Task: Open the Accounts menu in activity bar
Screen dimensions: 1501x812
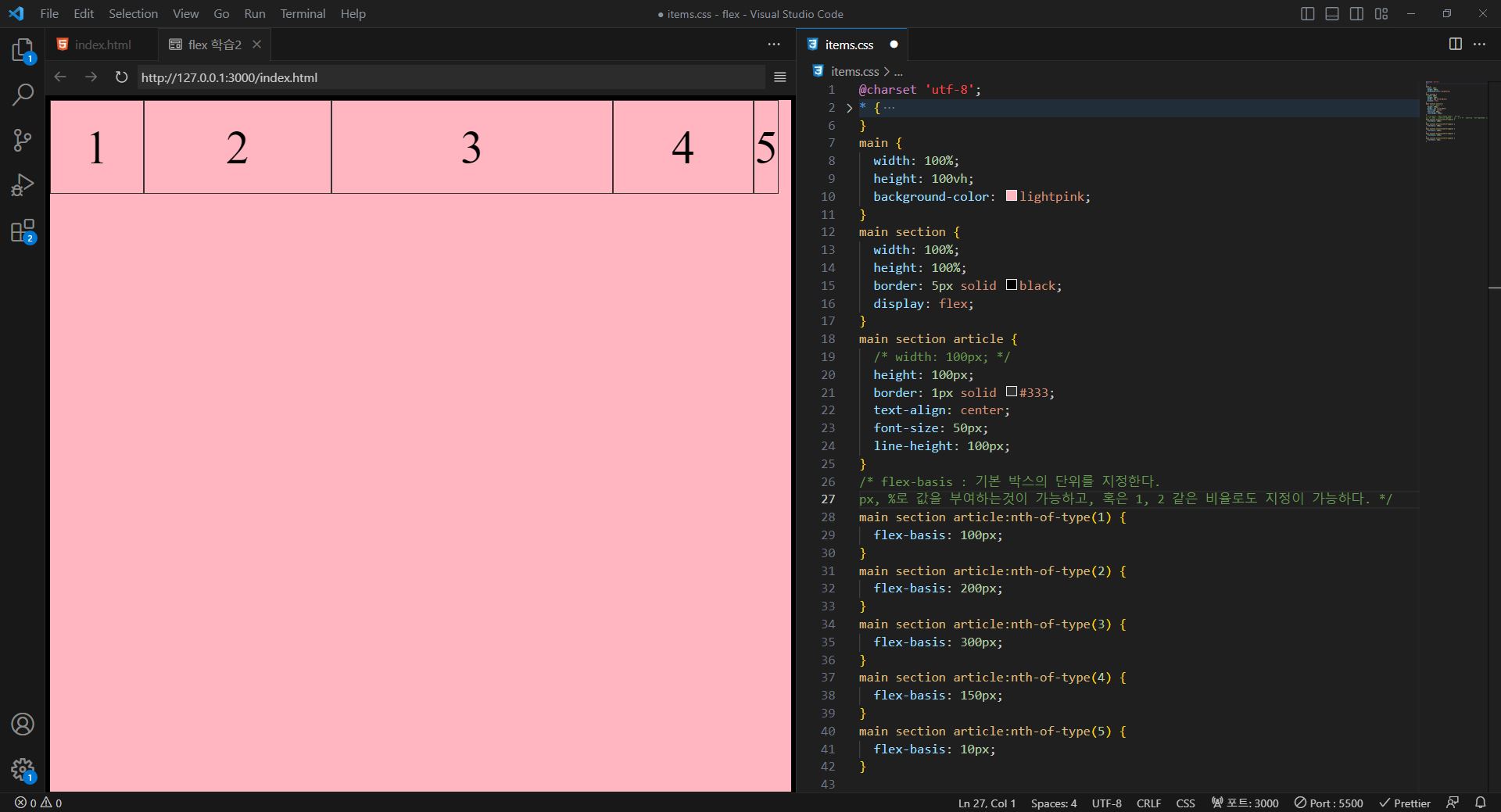Action: coord(23,724)
